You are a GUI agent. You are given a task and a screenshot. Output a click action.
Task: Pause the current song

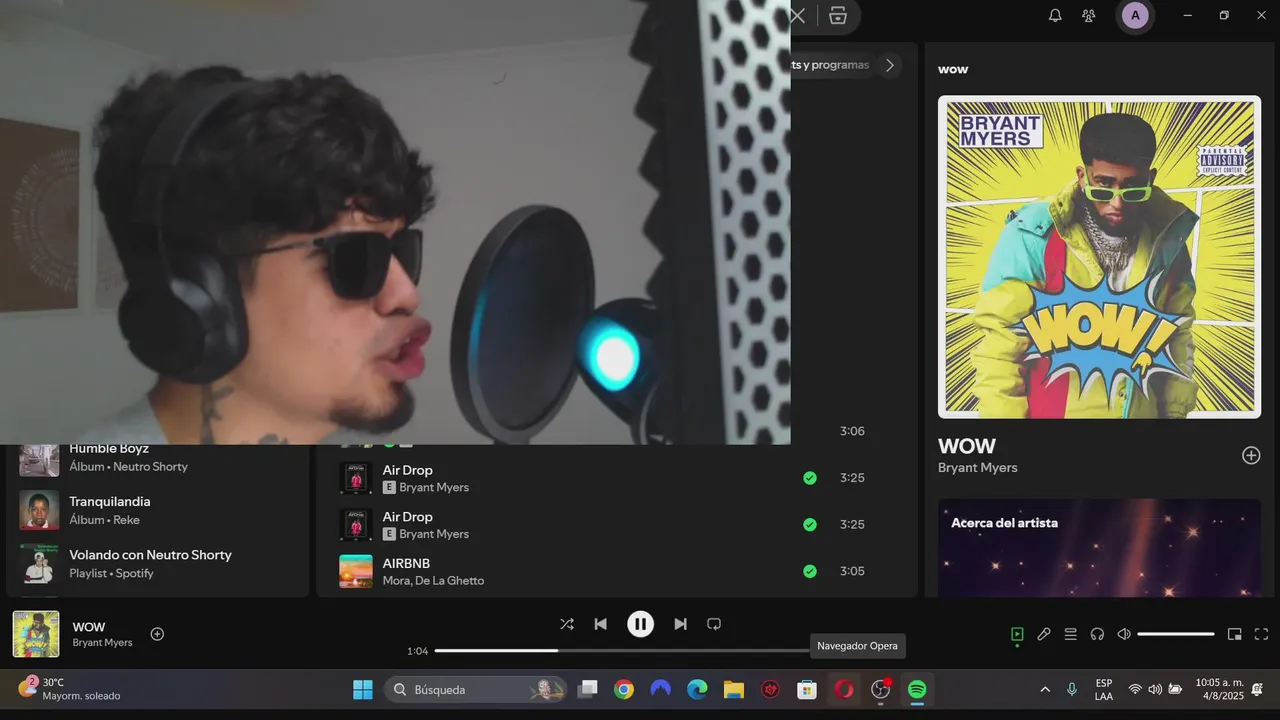pos(640,624)
